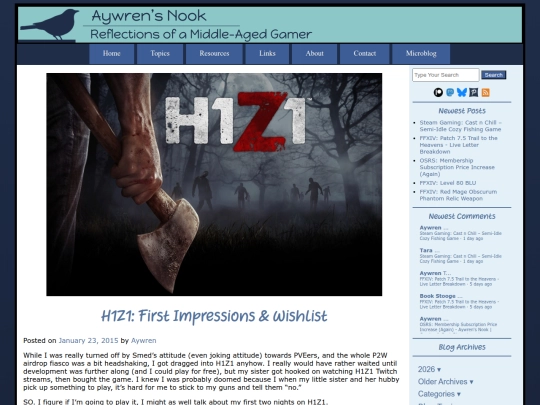The height and width of the screenshot is (405, 540).
Task: Open FFXIV Patch 7.5 Trail to the Heavens post
Action: pyautogui.click(x=458, y=145)
